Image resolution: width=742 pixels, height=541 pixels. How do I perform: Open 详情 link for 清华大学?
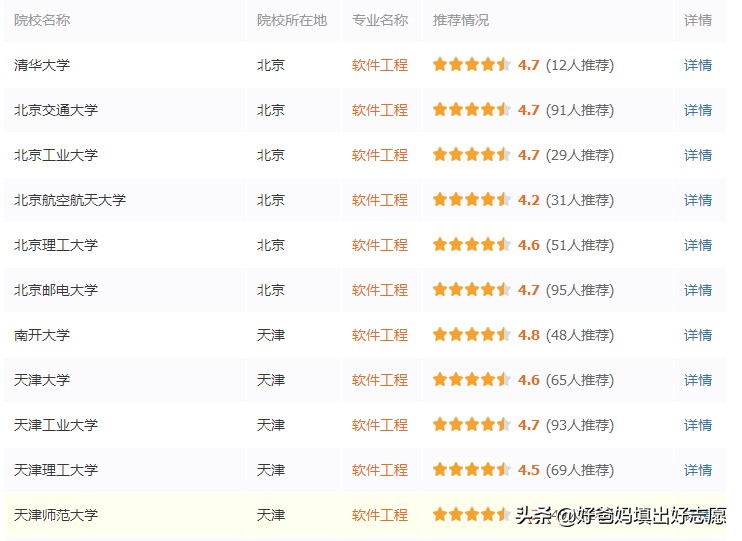(x=698, y=65)
